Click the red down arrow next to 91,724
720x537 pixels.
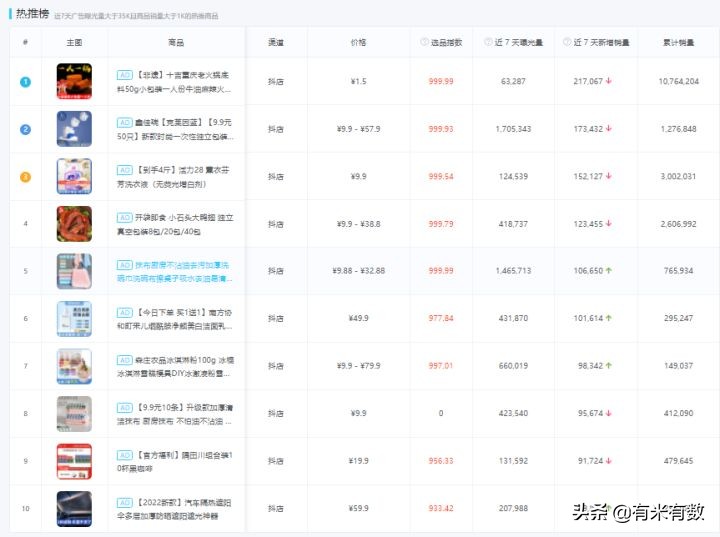tap(609, 461)
